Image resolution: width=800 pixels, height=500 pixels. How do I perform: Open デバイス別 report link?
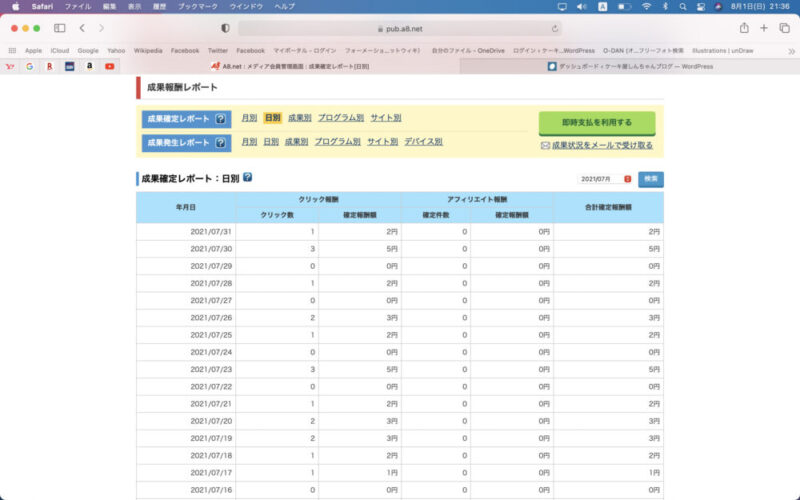[423, 142]
